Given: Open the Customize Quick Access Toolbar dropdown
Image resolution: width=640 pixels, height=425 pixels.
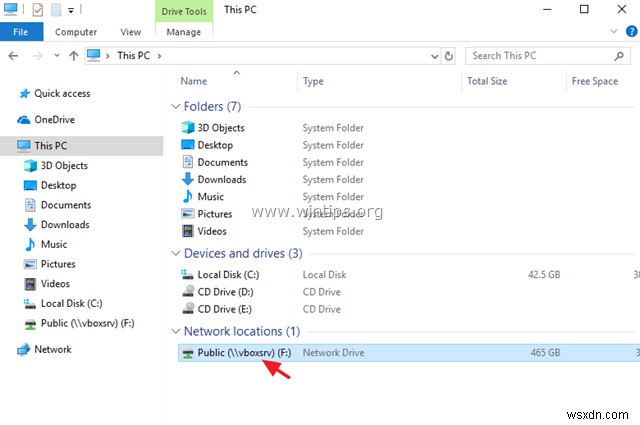Looking at the screenshot, I should point(71,10).
